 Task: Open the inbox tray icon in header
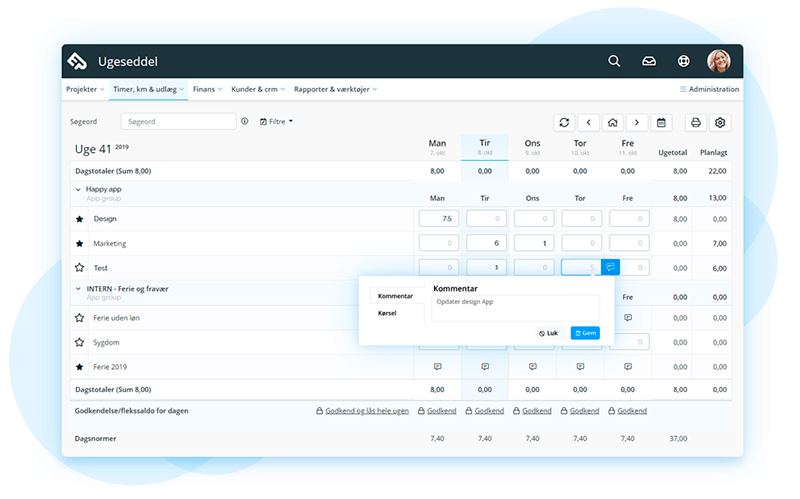coord(649,61)
